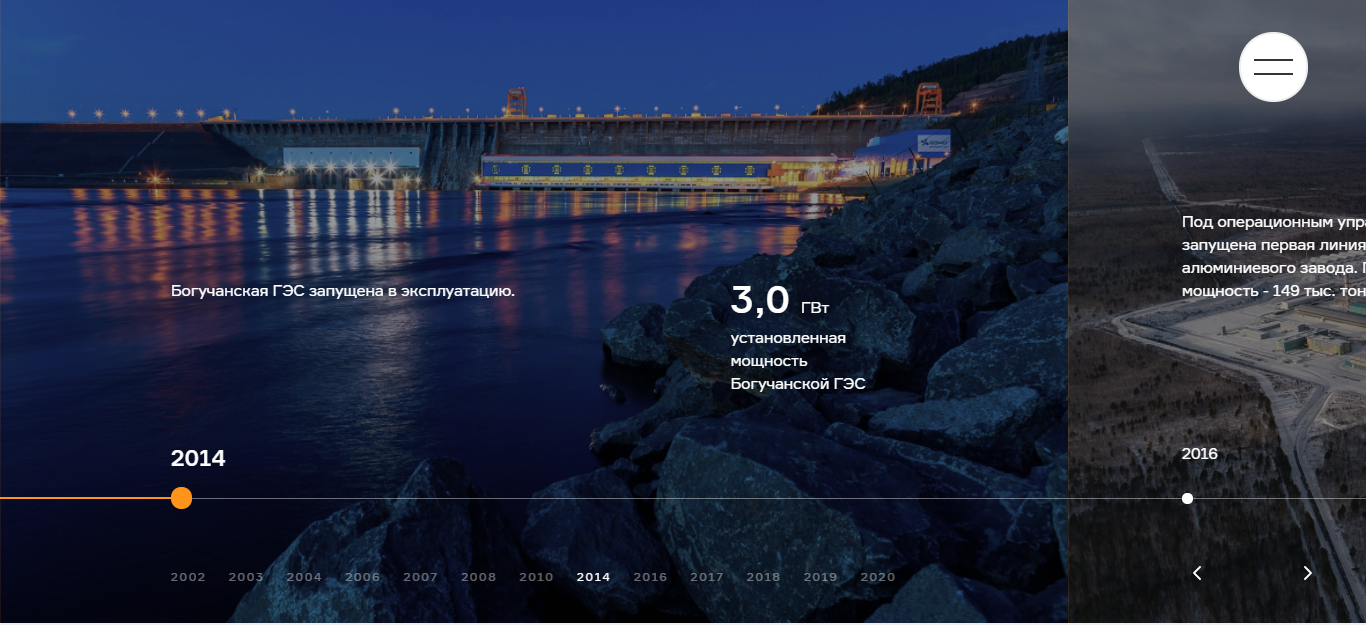
Task: Click the left chevron arrow to go back
Action: coord(1196,573)
